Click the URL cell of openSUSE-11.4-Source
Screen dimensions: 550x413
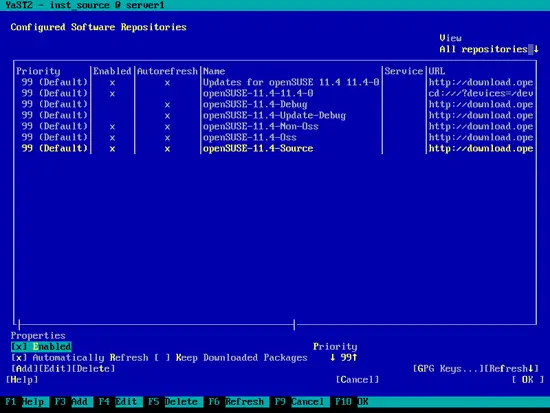click(481, 148)
